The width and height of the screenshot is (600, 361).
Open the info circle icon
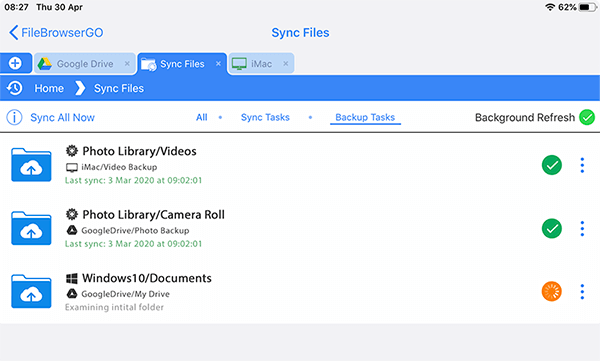[x=15, y=118]
